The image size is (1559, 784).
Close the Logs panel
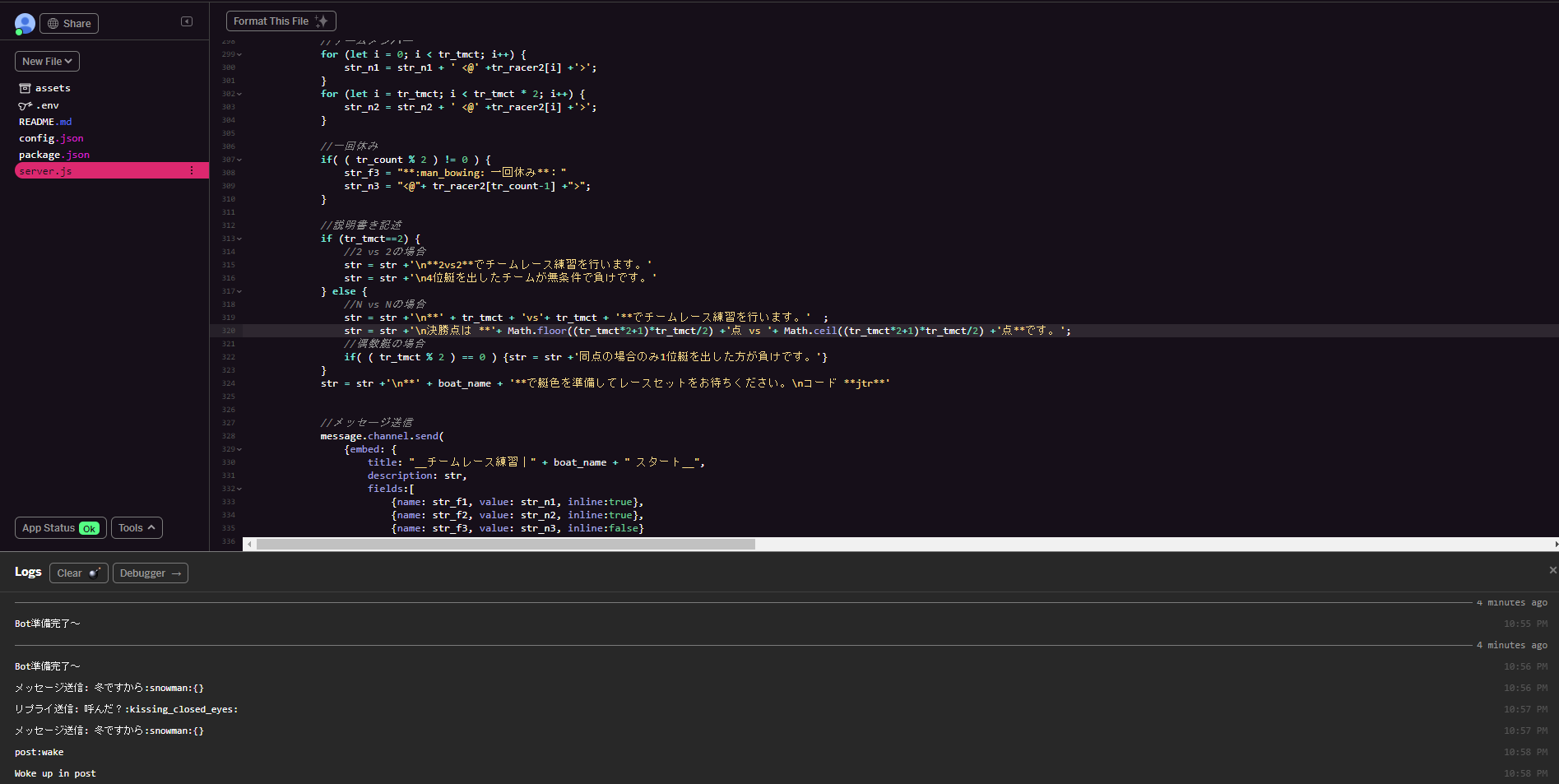coord(1552,570)
